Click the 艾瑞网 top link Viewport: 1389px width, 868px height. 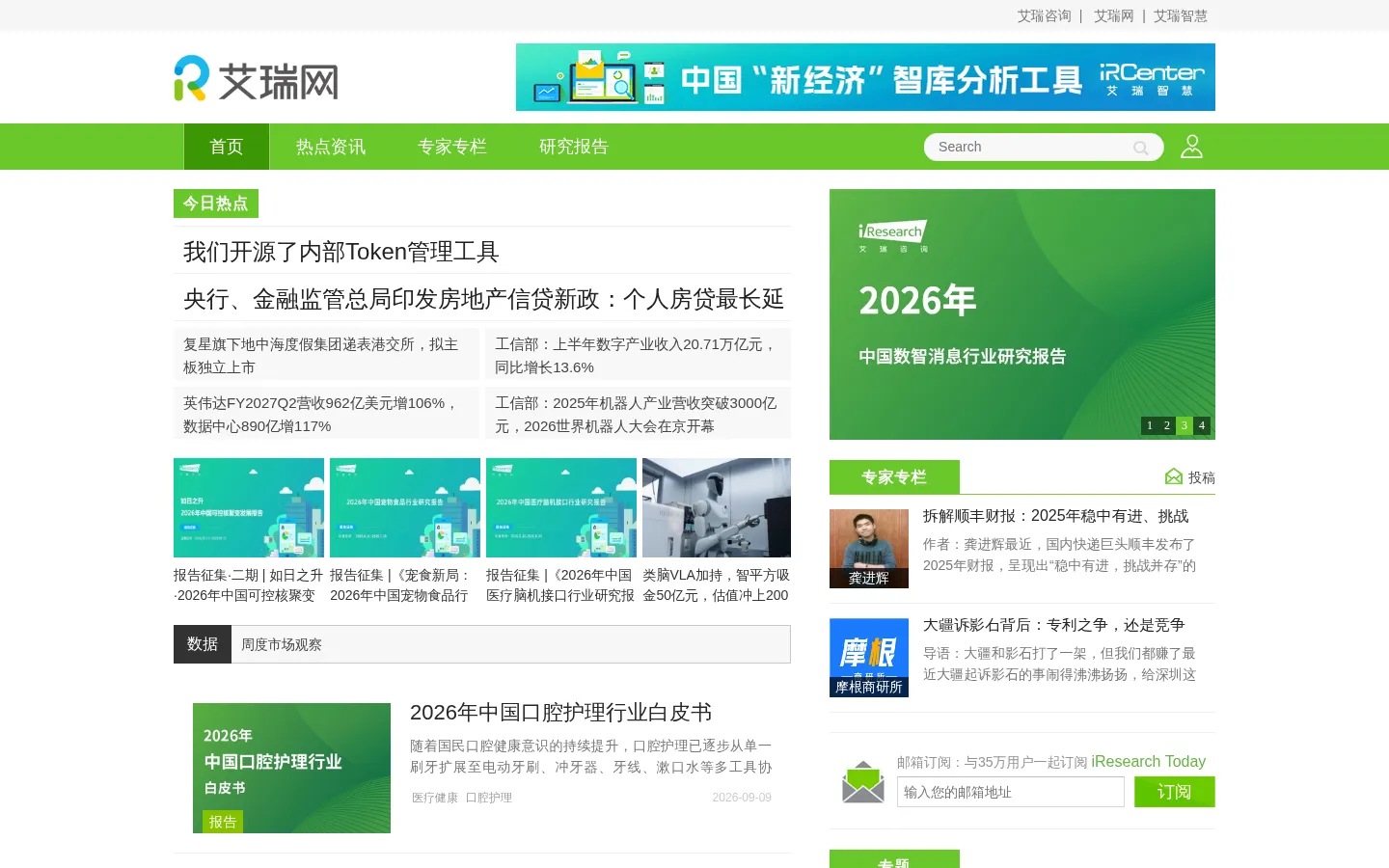1113,15
